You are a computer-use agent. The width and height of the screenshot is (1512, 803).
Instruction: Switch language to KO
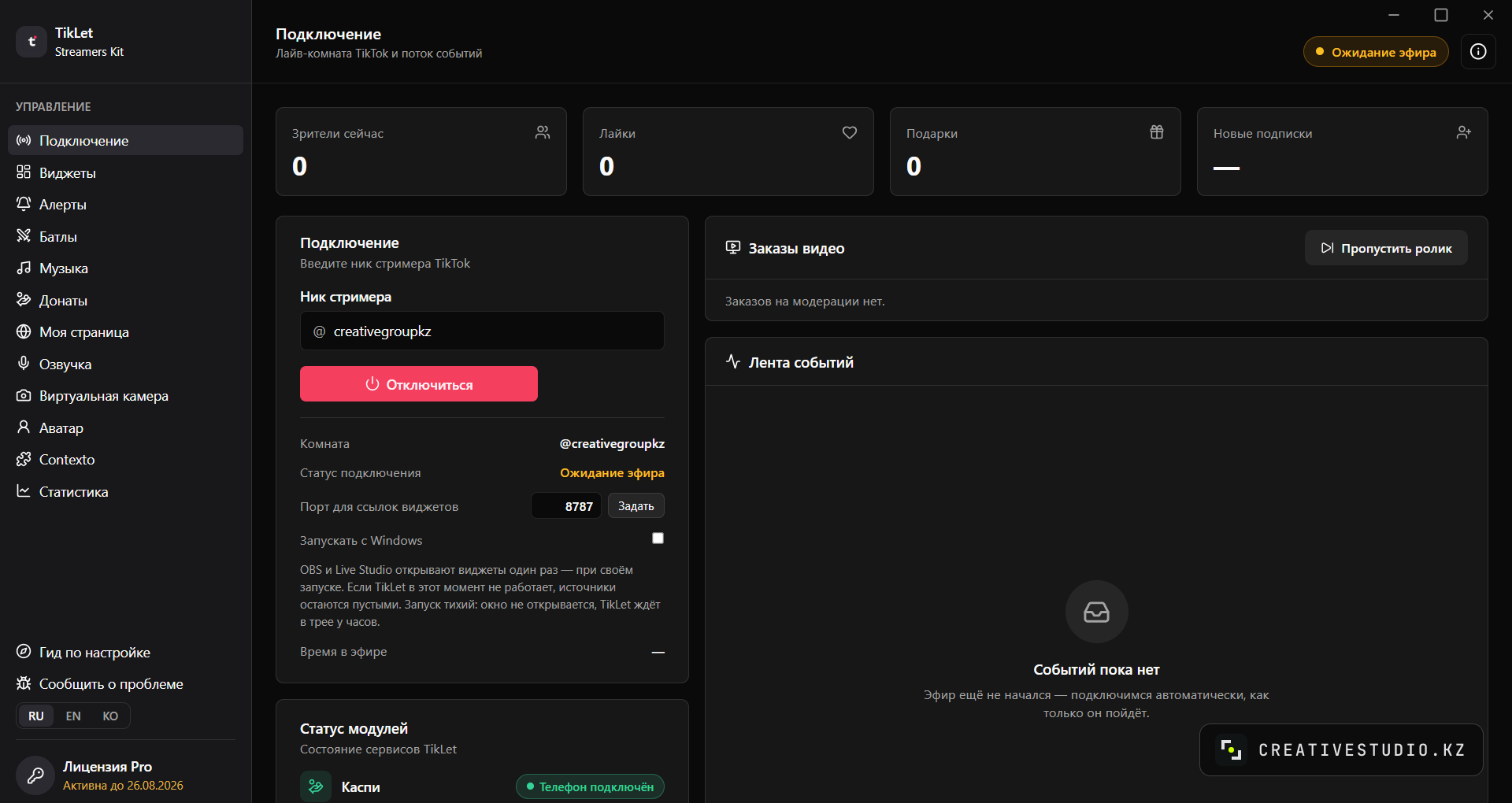point(110,716)
